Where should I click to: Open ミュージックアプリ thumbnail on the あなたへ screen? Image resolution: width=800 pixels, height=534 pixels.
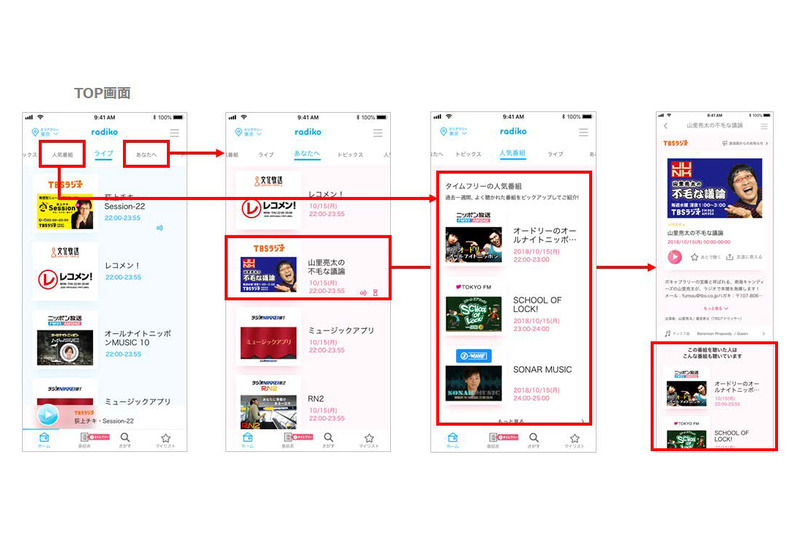(x=268, y=343)
